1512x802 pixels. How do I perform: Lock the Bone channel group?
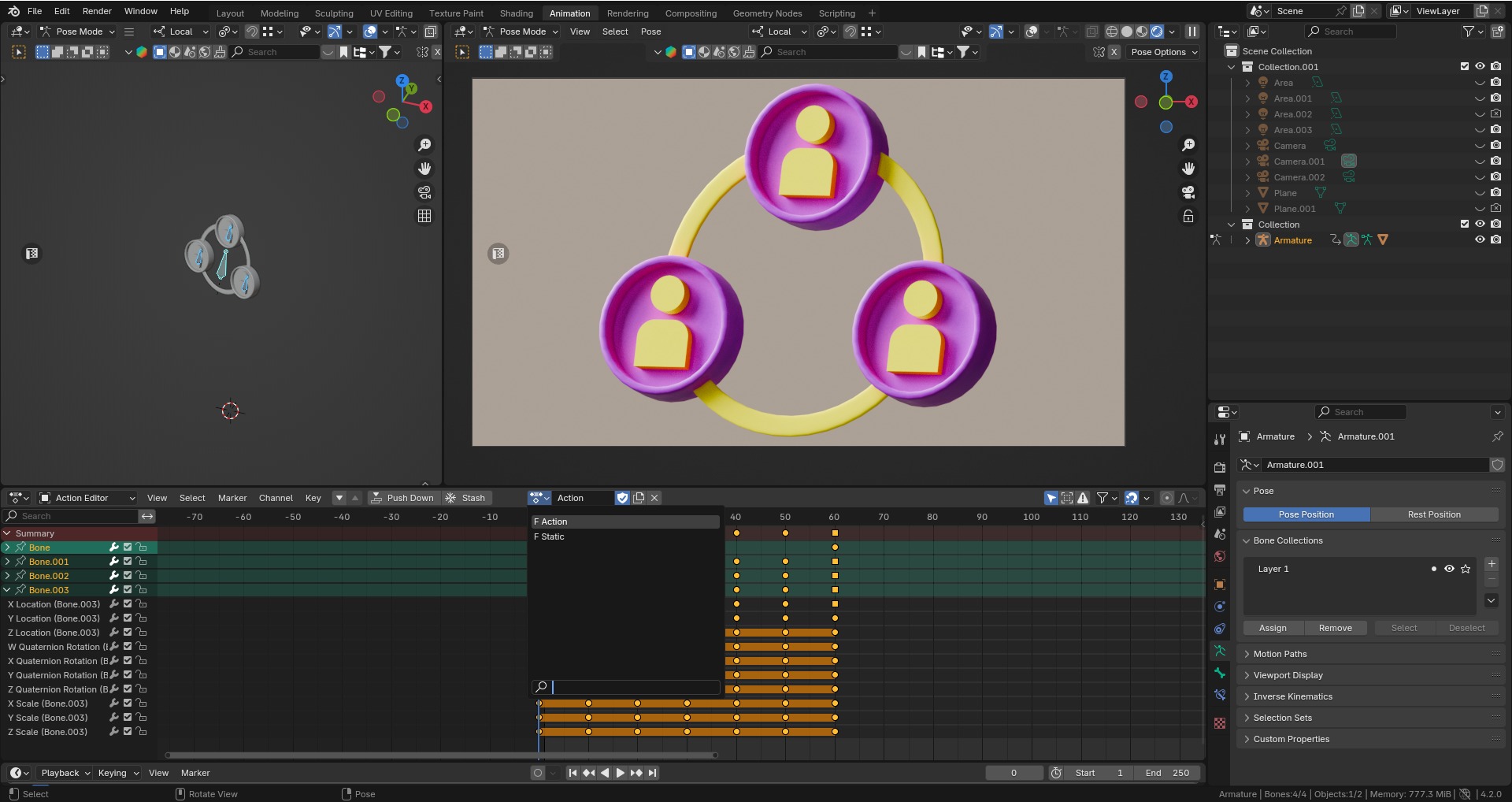142,548
